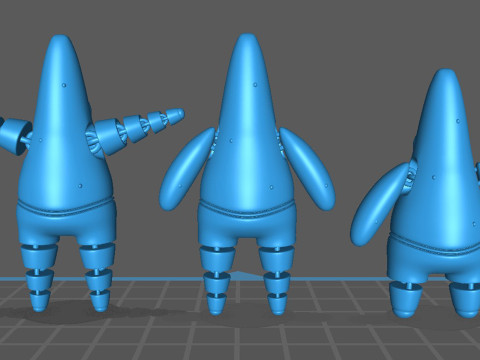Select the middle model with both arms down
480x360 pixels.
click(247, 173)
